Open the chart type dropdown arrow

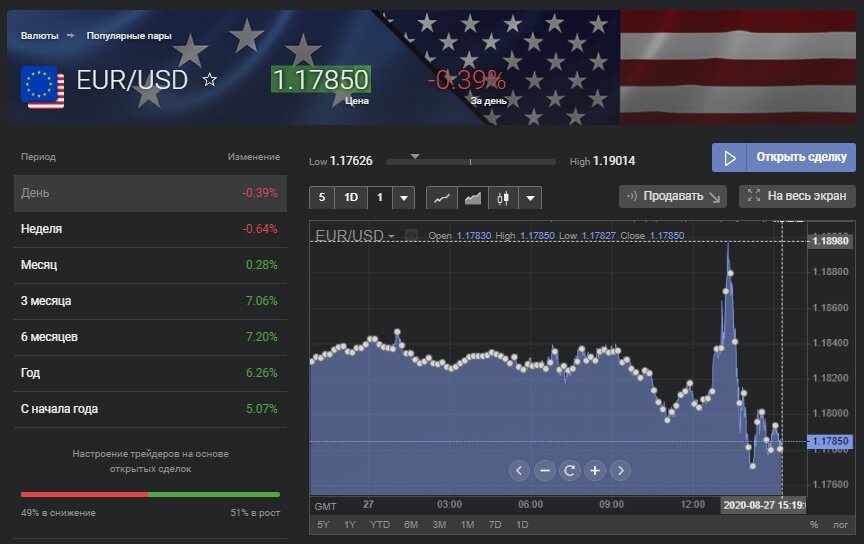click(530, 198)
